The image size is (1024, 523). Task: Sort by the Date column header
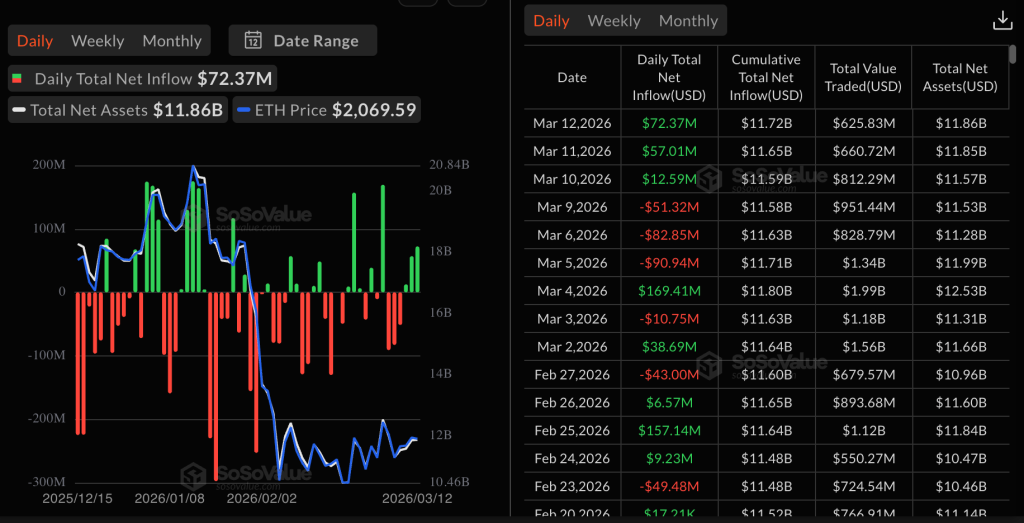pyautogui.click(x=572, y=77)
